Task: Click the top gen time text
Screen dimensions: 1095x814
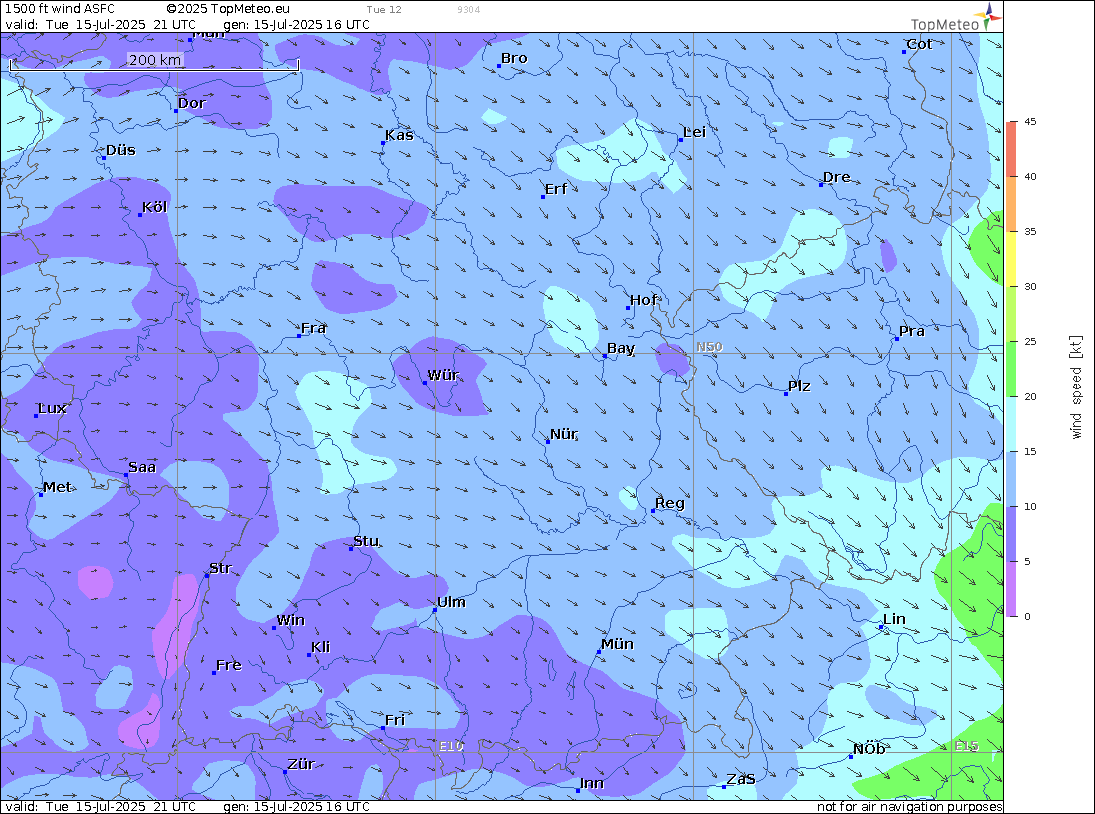Action: click(x=297, y=24)
